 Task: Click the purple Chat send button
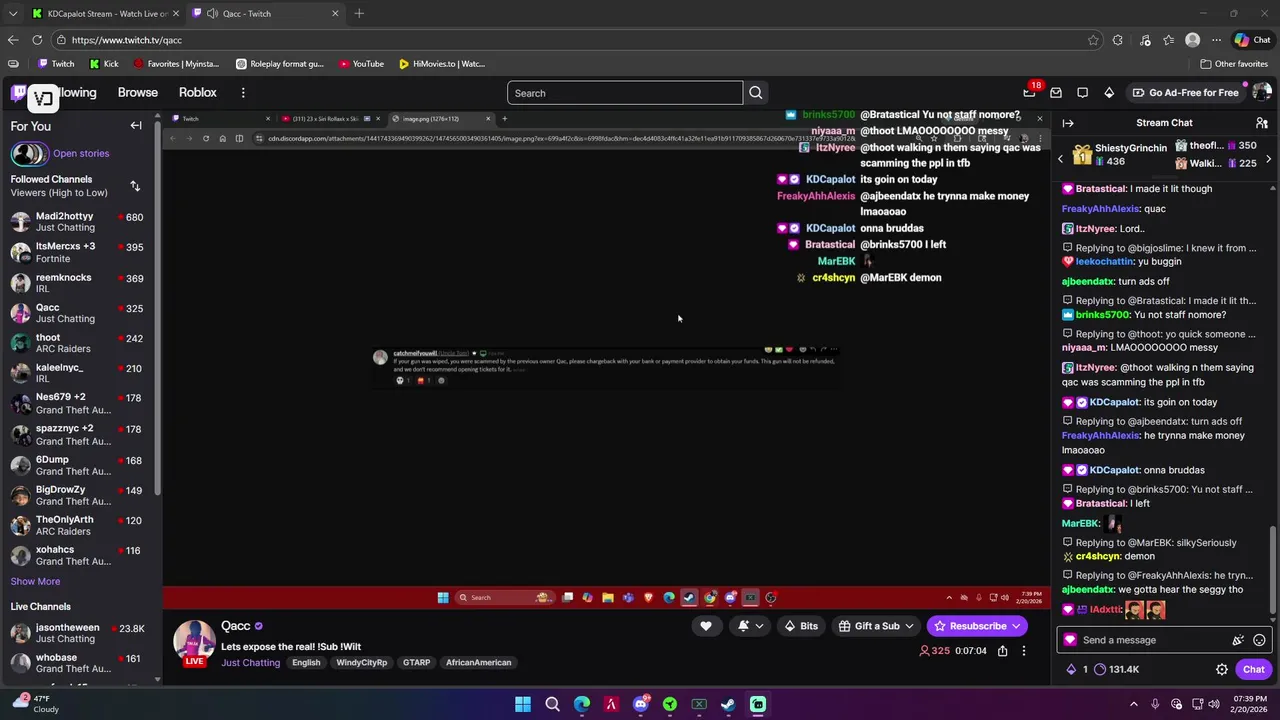(1254, 669)
